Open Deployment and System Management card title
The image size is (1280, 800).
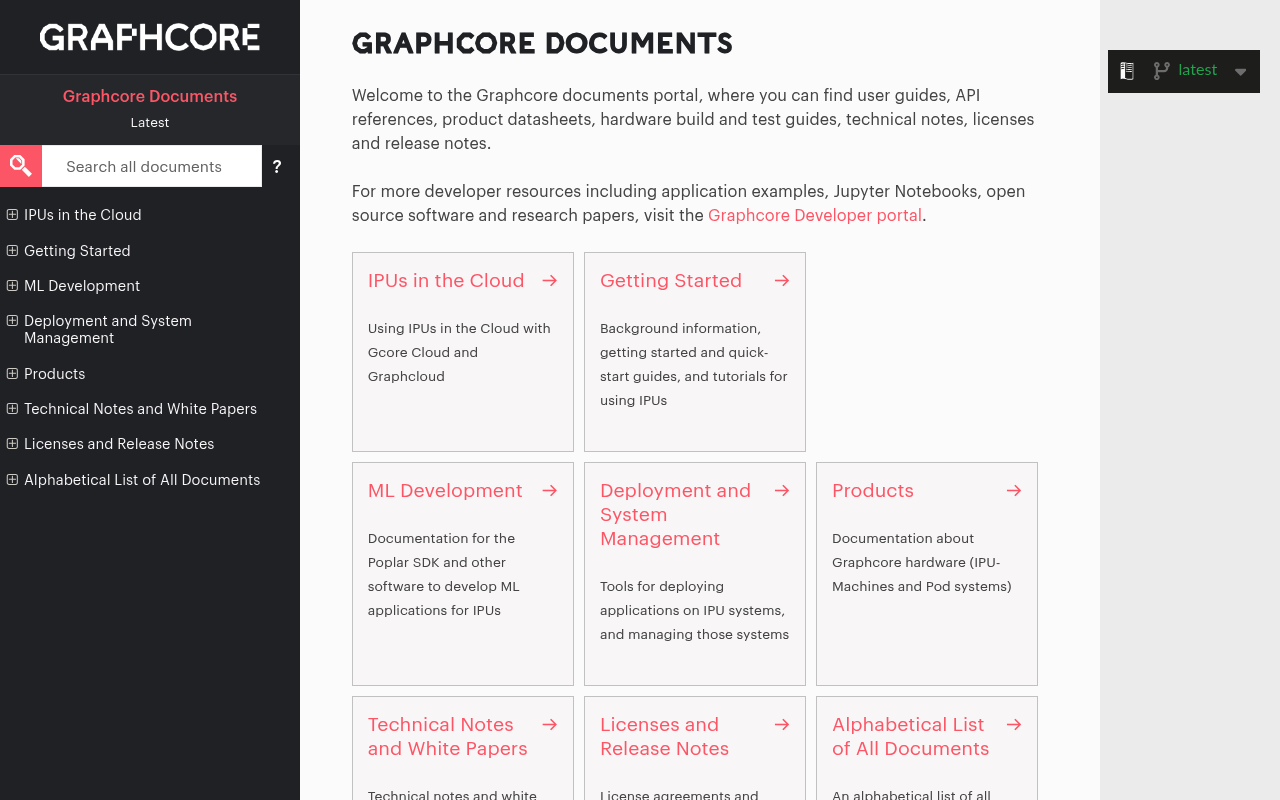(675, 515)
